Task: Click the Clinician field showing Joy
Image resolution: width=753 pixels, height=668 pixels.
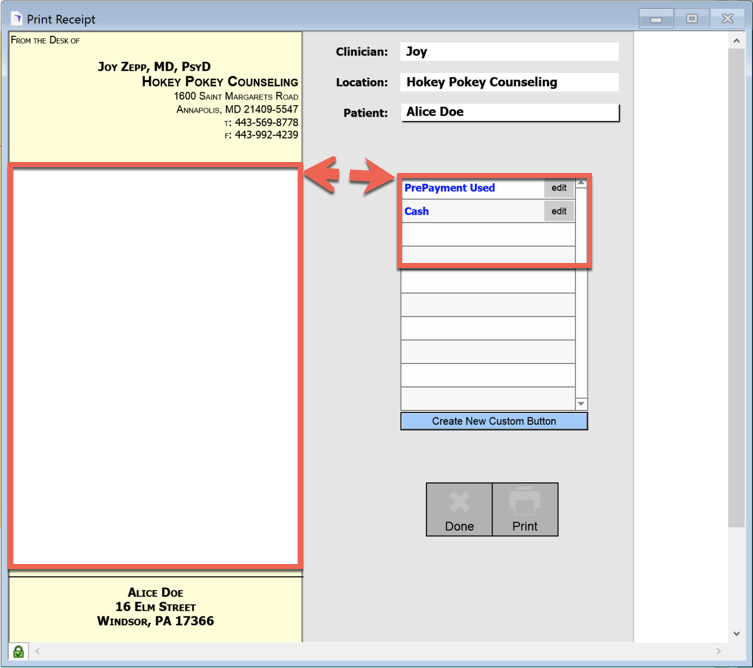Action: pos(509,52)
